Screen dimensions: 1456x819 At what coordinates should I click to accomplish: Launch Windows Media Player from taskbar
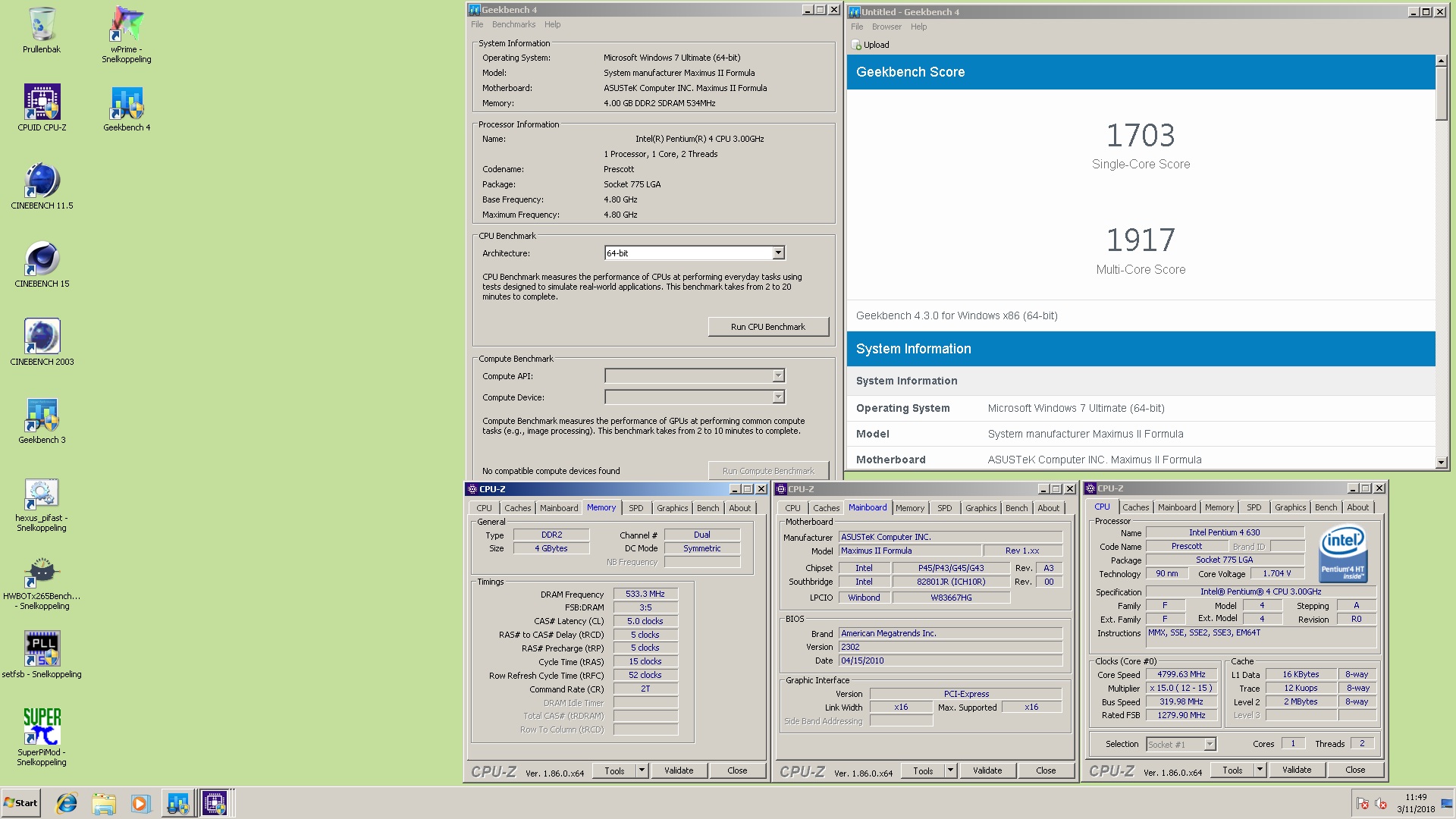(140, 803)
